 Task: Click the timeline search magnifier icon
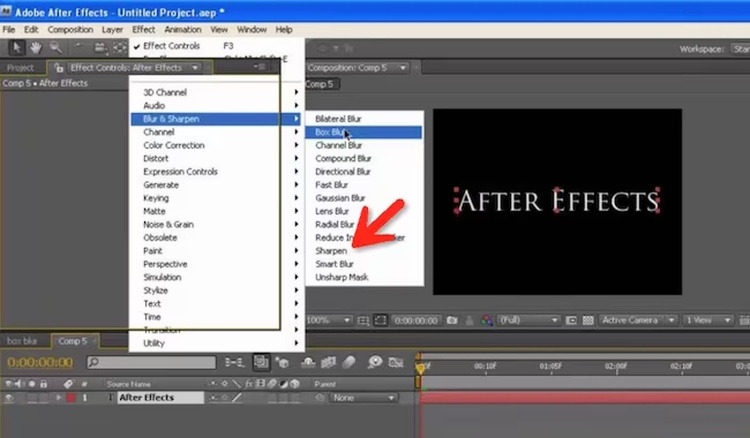tap(92, 362)
